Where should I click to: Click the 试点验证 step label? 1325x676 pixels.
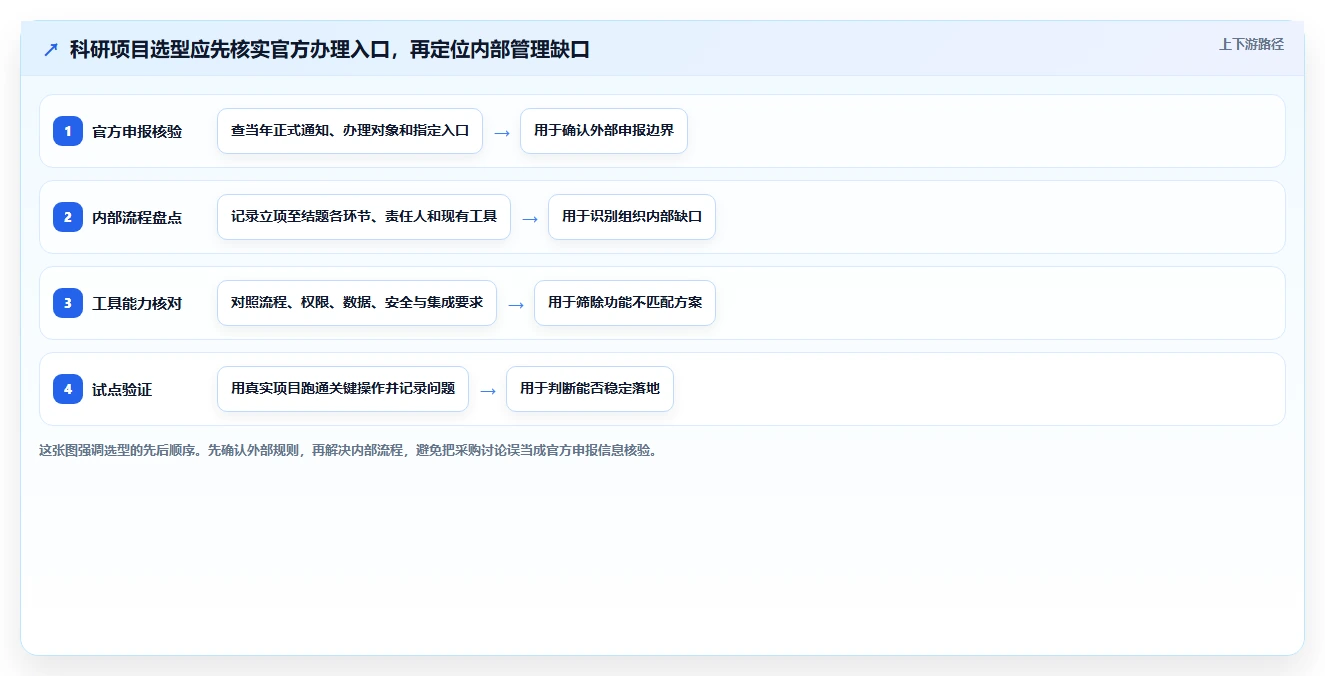[122, 389]
